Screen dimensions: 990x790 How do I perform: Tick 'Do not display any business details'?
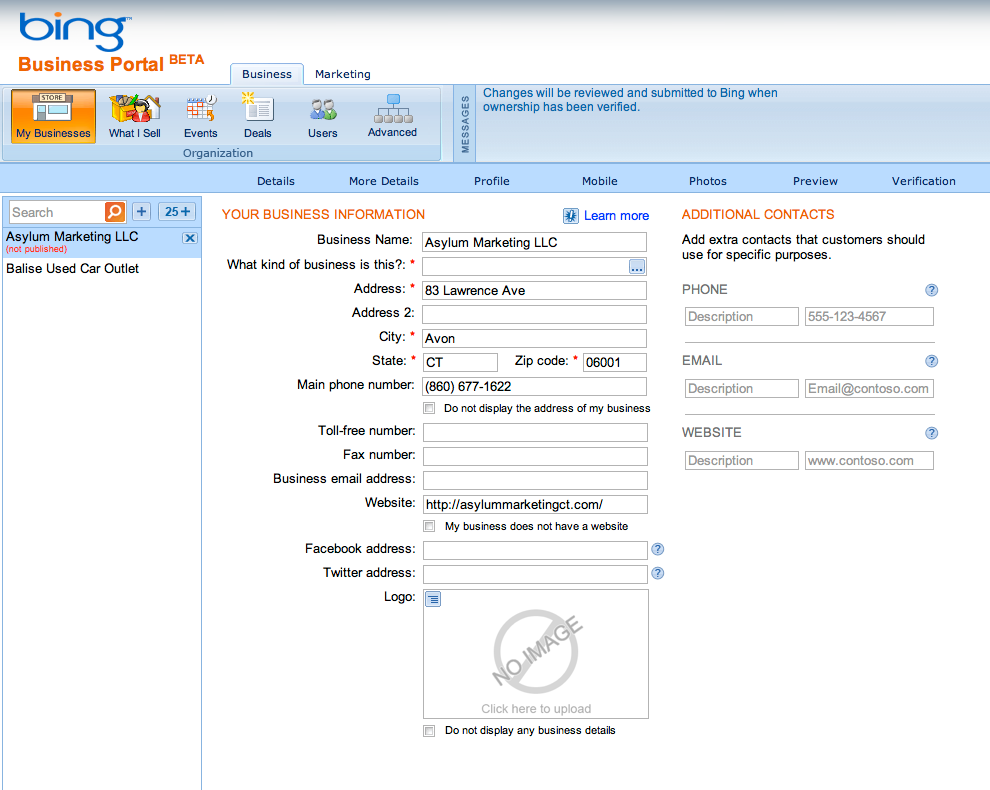coord(429,731)
